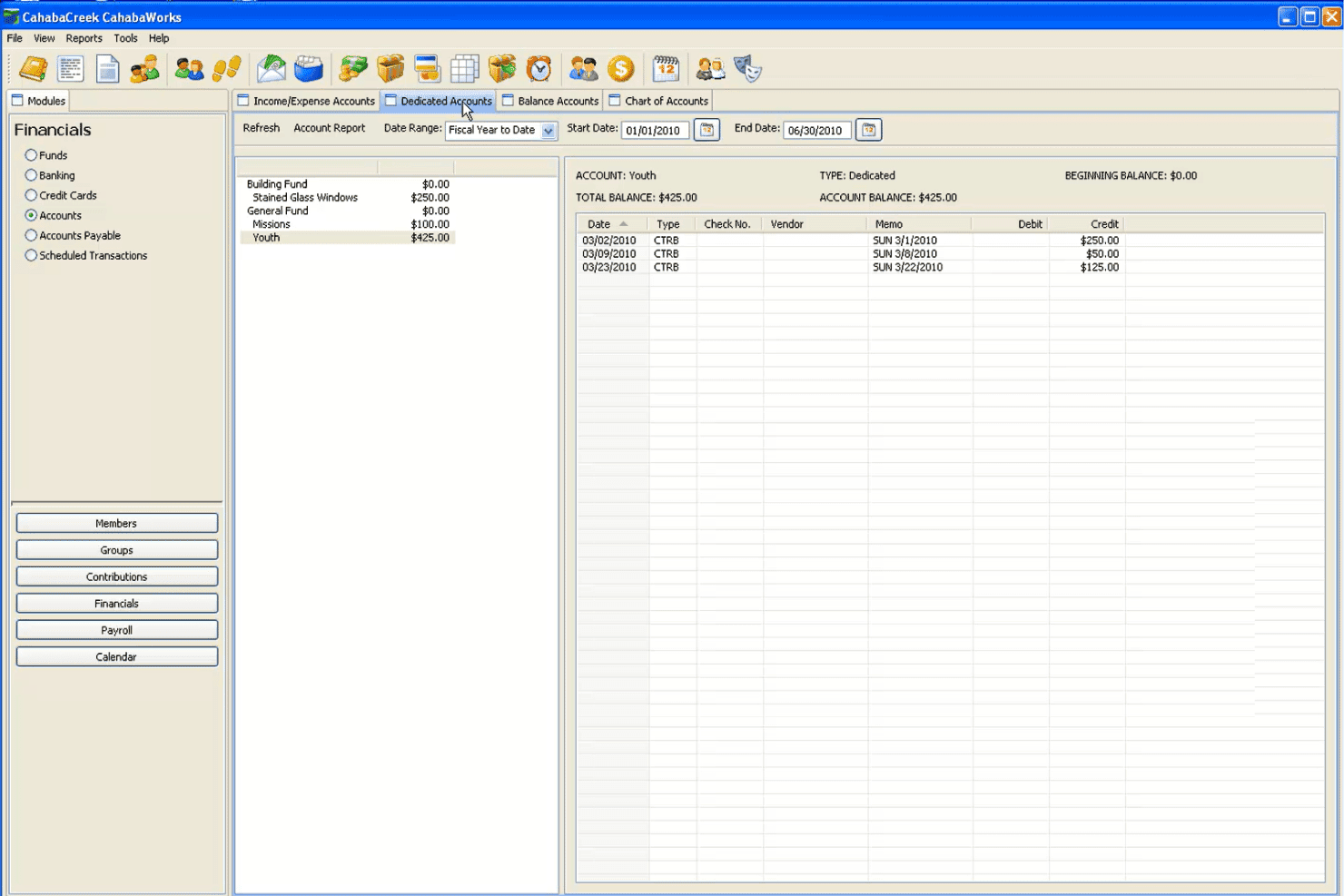The width and height of the screenshot is (1344, 896).
Task: Open the calendar toolbar icon
Action: click(x=667, y=69)
